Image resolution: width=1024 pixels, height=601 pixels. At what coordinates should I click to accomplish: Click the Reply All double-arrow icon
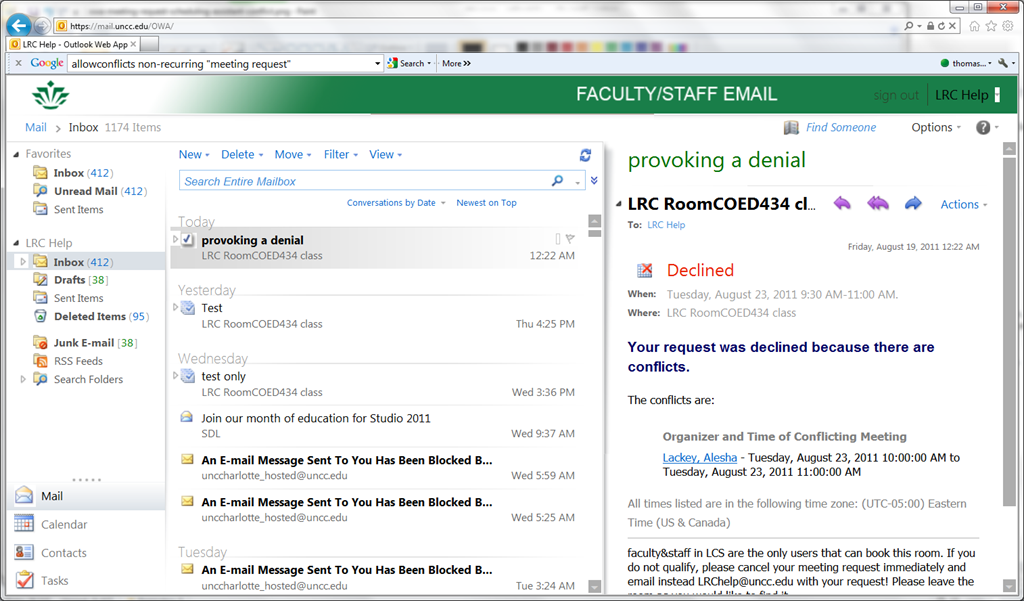[x=877, y=204]
